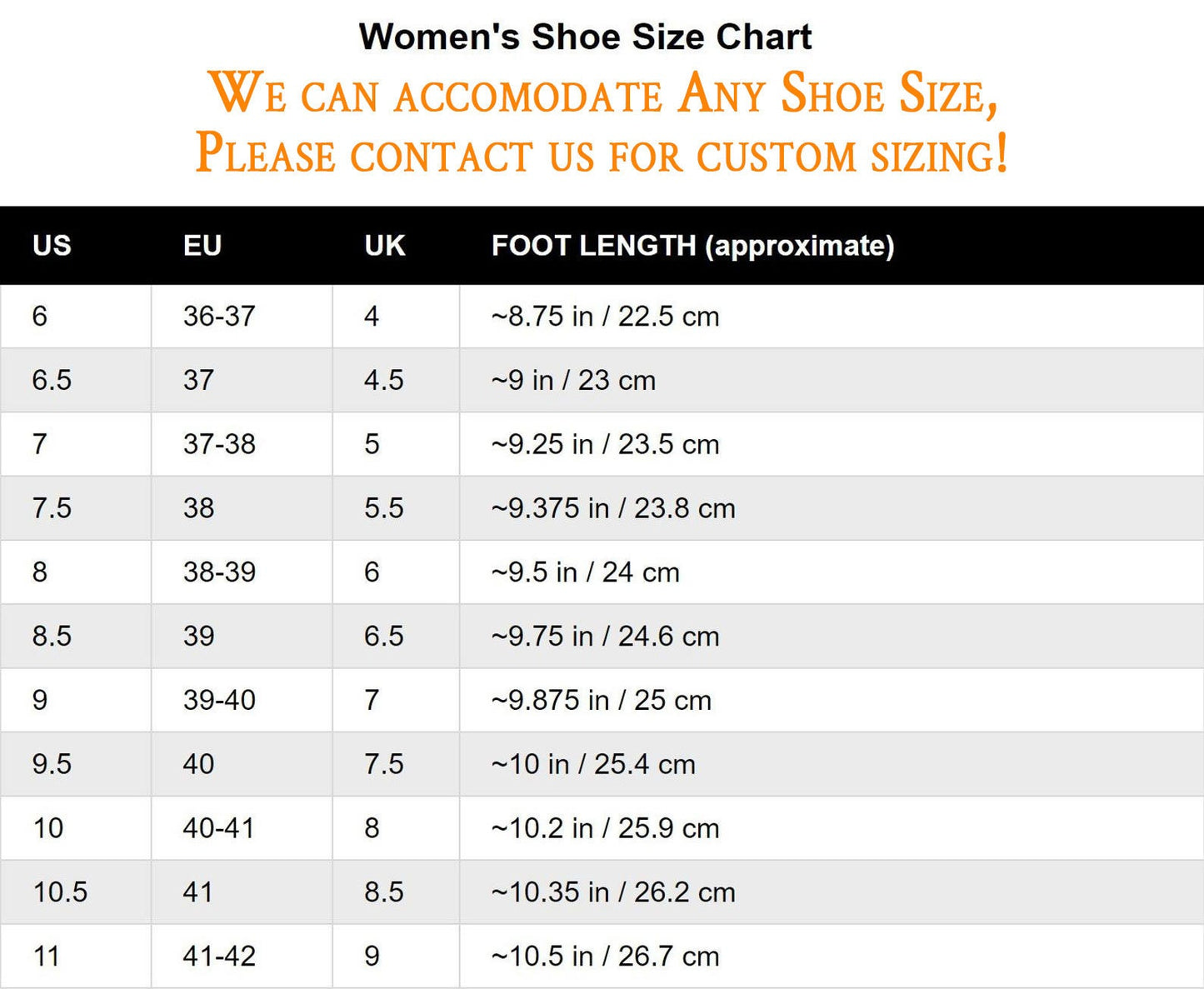Click the orange 'We can accomodate Any Shoe Size' line
Image resolution: width=1204 pixels, height=989 pixels.
602,93
